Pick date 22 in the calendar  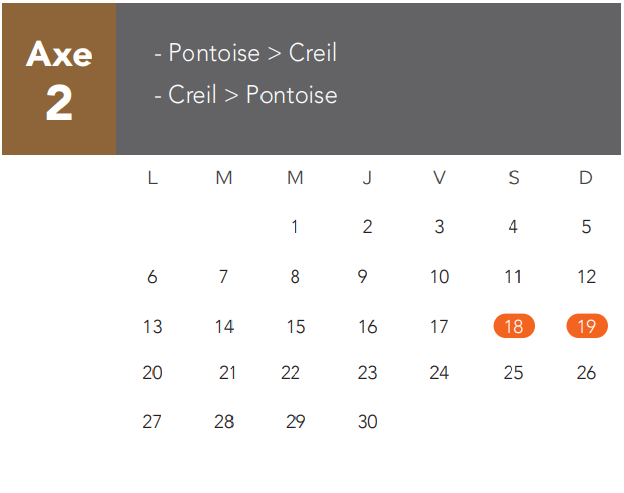click(x=291, y=373)
